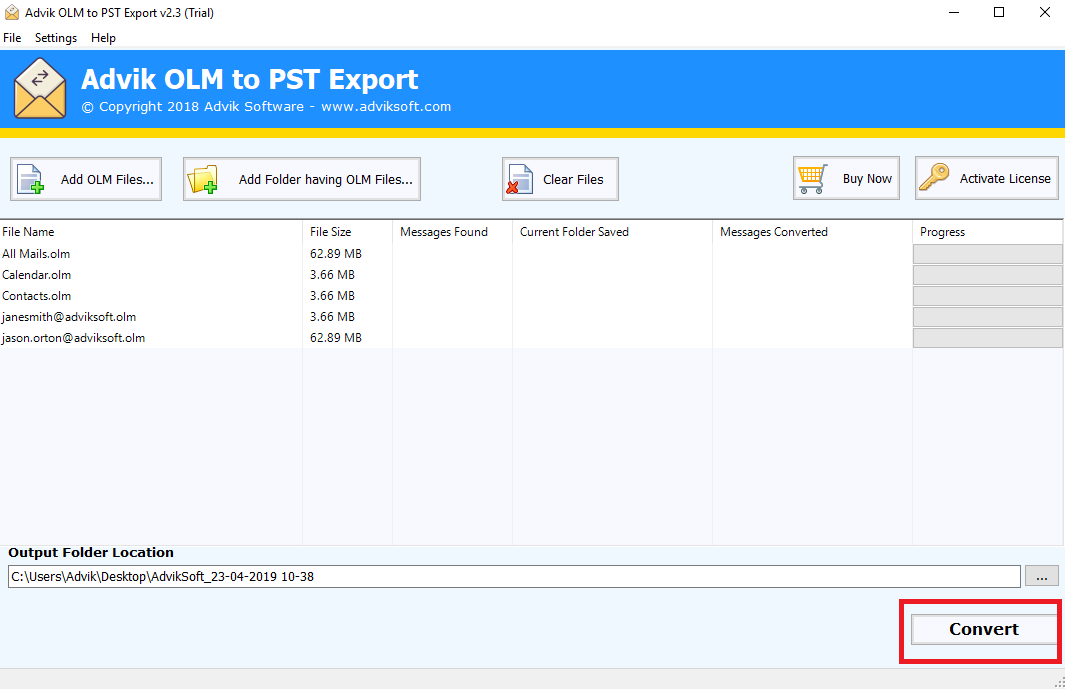This screenshot has height=689, width=1065.
Task: Select the janesmith@adviksoft.olm file row
Action: tap(531, 317)
